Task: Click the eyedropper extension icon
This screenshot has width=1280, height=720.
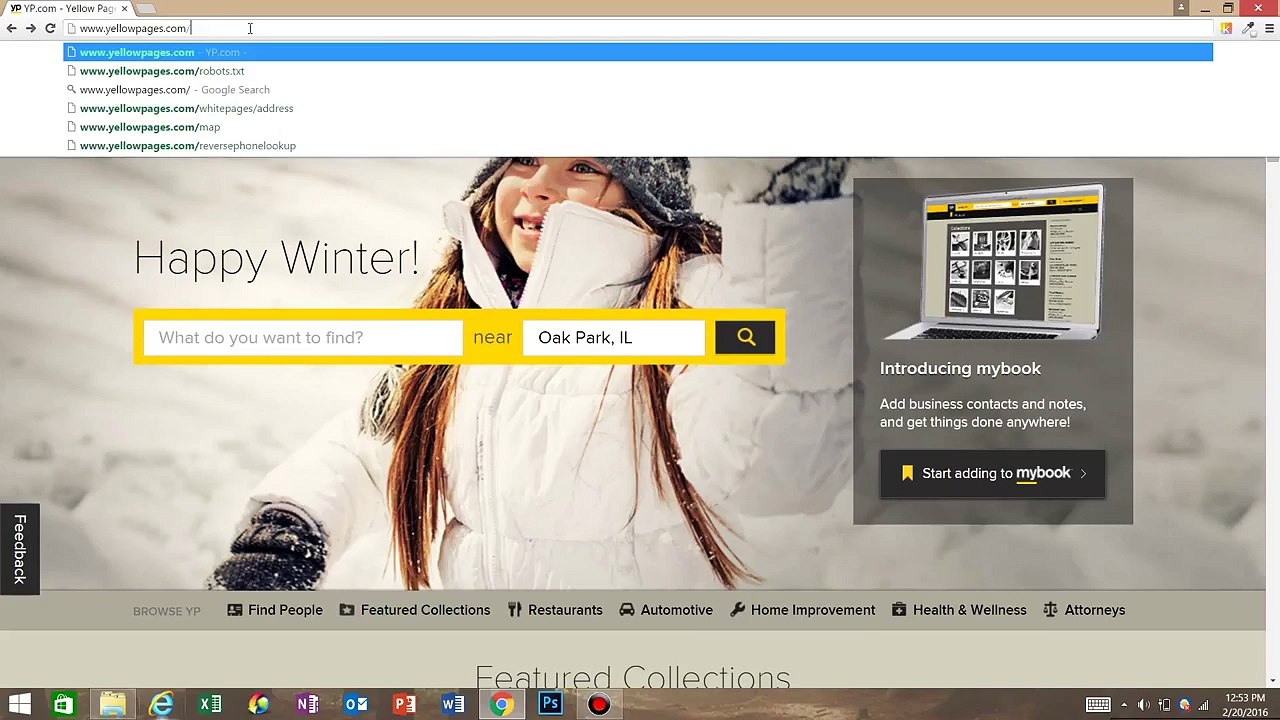Action: point(1248,28)
